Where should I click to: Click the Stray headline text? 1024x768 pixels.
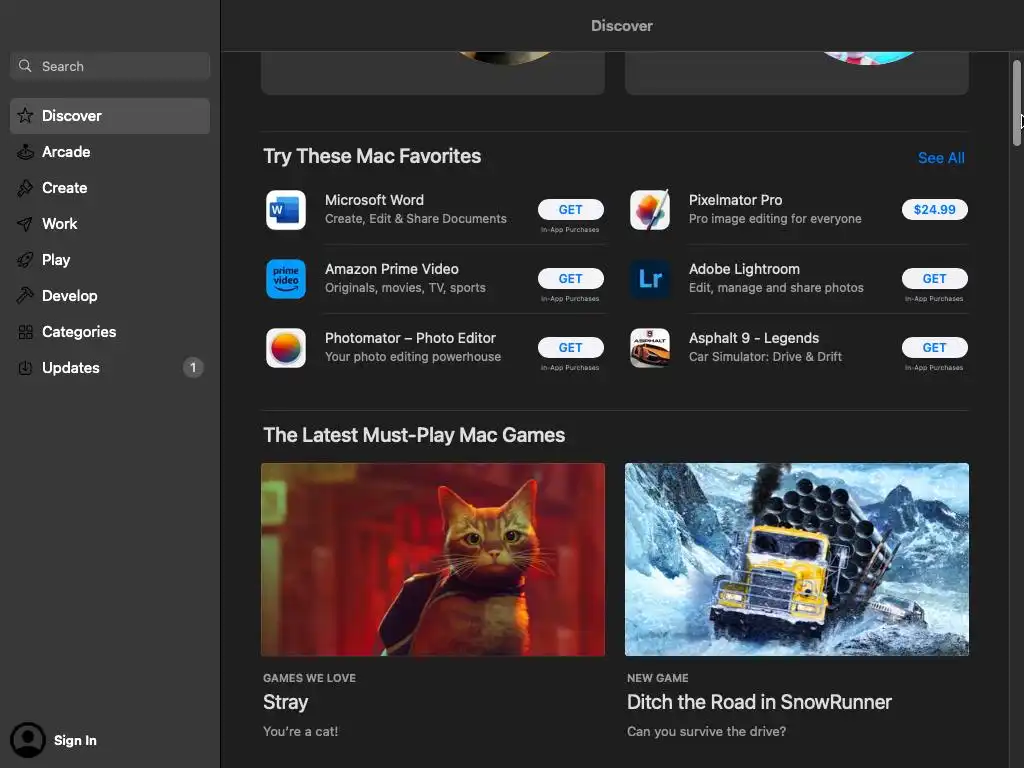click(x=285, y=702)
